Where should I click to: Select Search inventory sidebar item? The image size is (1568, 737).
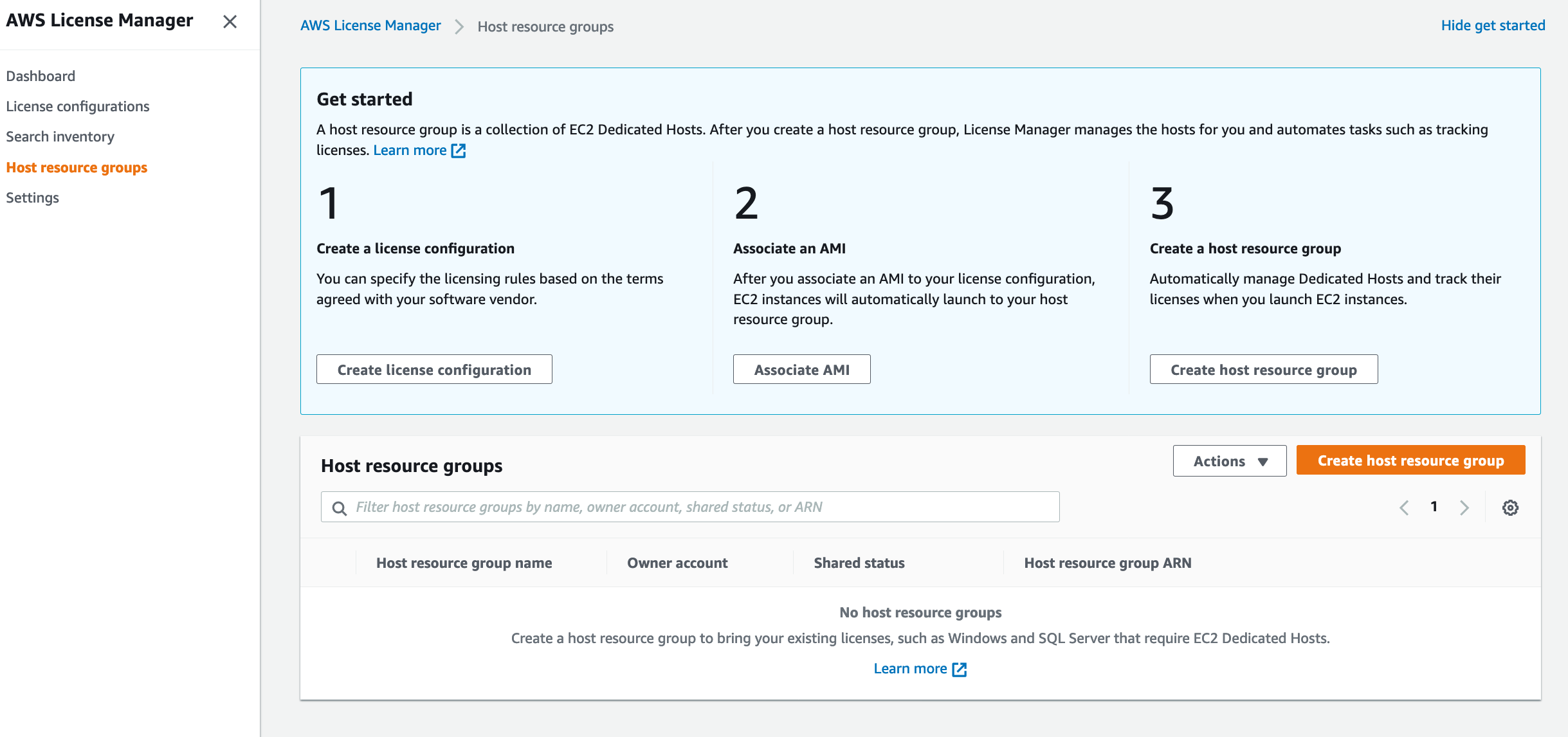60,136
